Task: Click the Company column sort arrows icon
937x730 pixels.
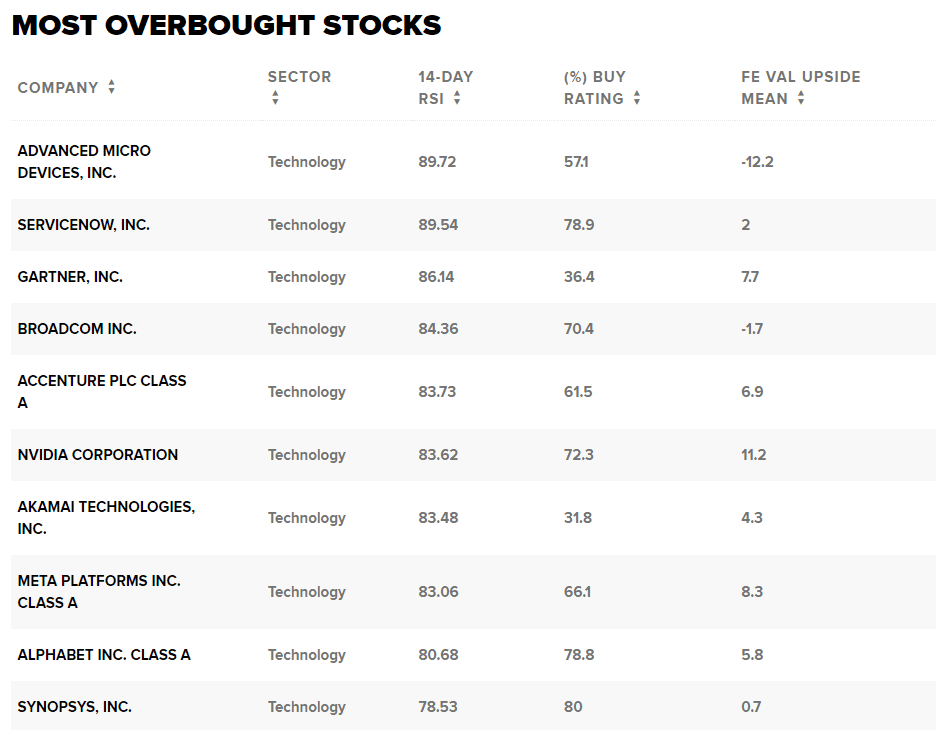Action: point(111,88)
